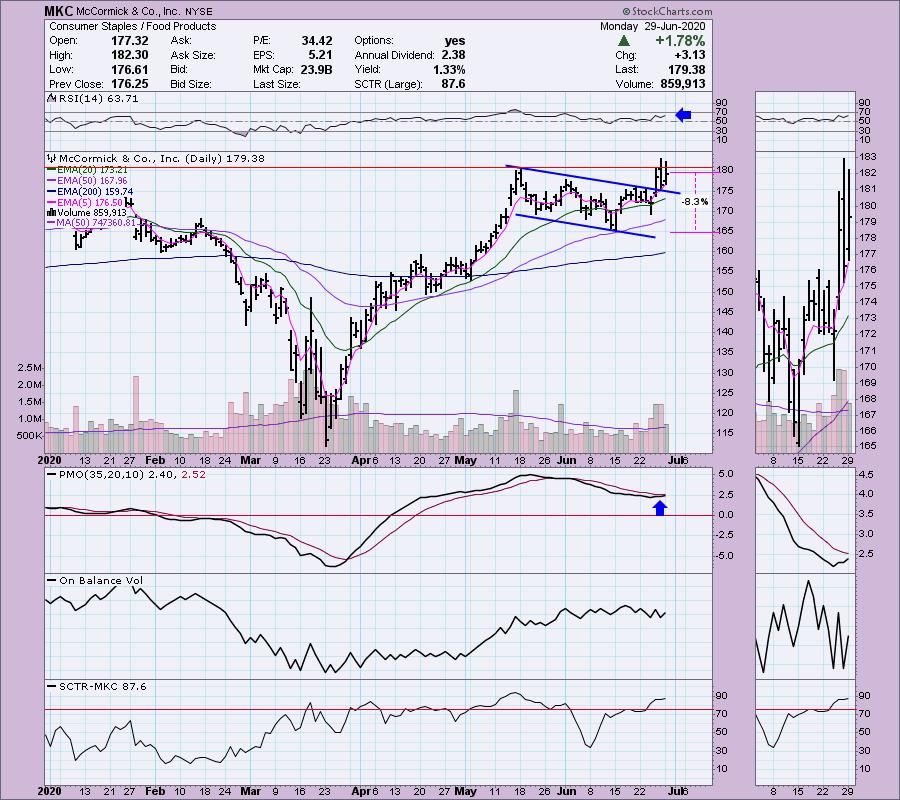
Task: Click the volume bars icon in price legend
Action: point(52,212)
